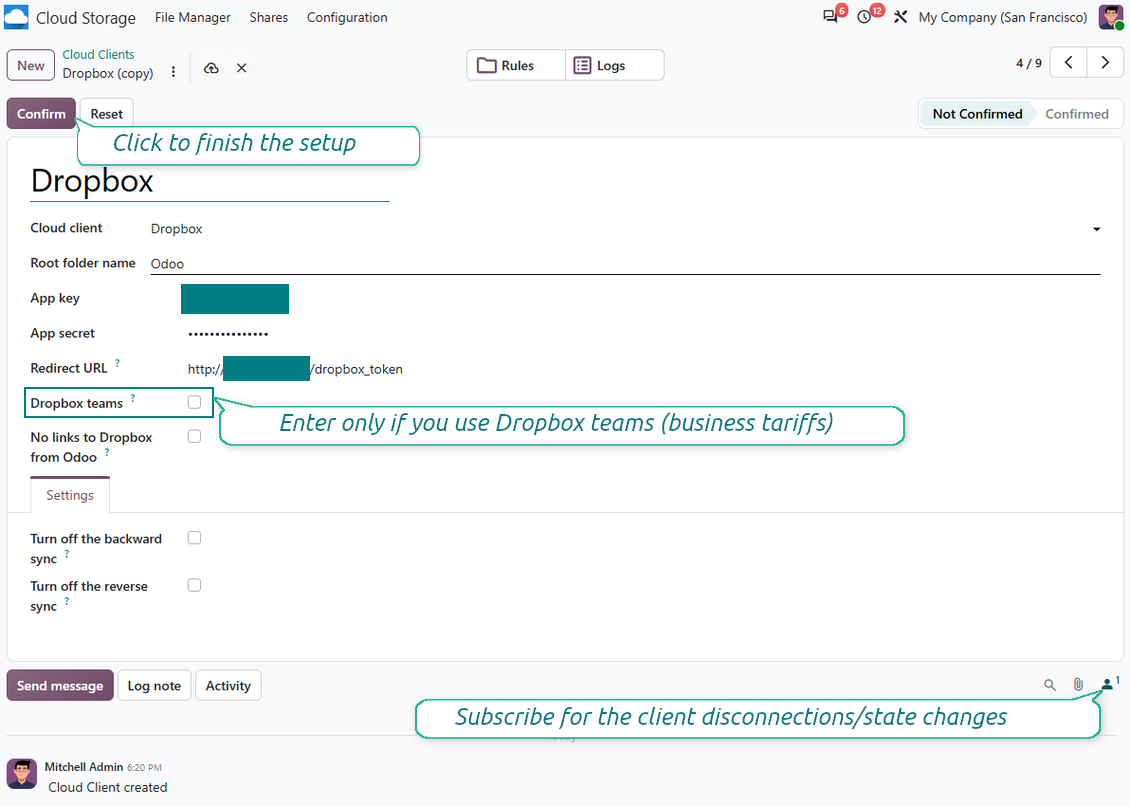Open Redirect URL help tooltip
1130x806 pixels.
click(117, 363)
